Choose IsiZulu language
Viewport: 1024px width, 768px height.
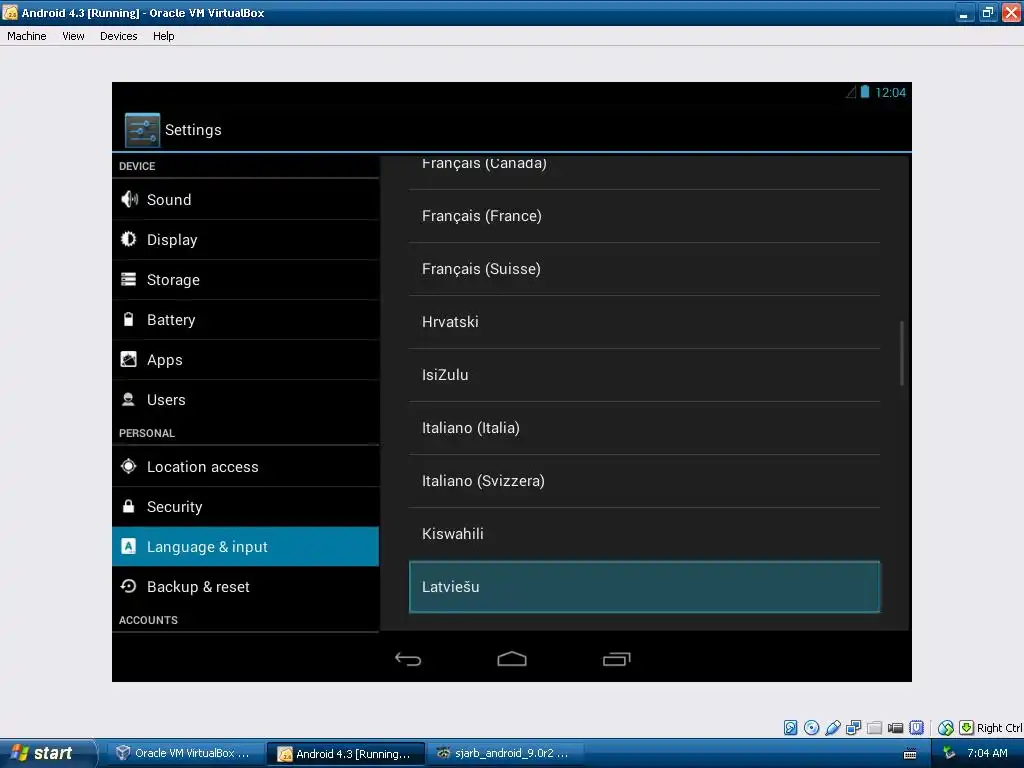coord(644,375)
